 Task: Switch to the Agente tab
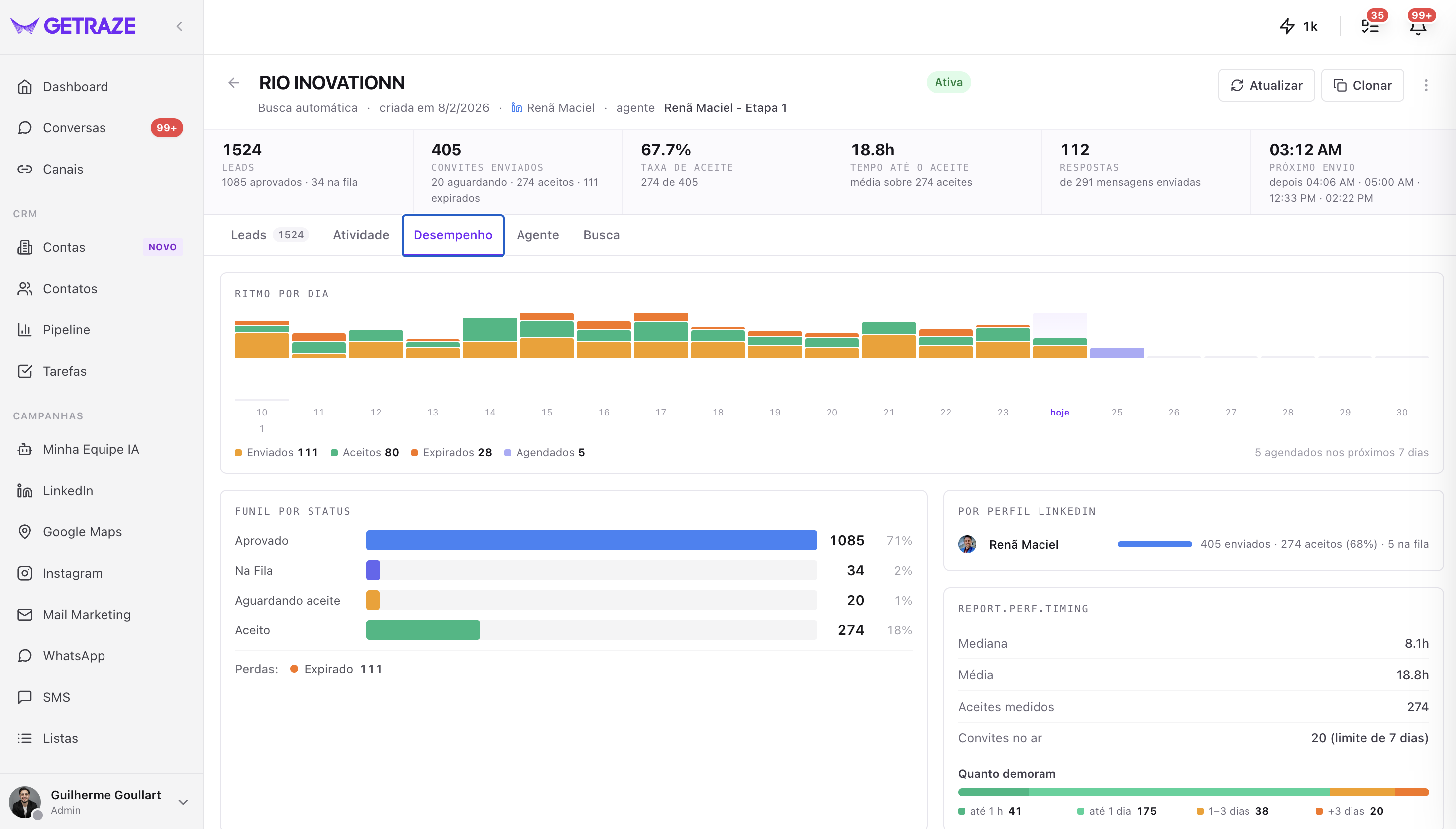(x=537, y=235)
